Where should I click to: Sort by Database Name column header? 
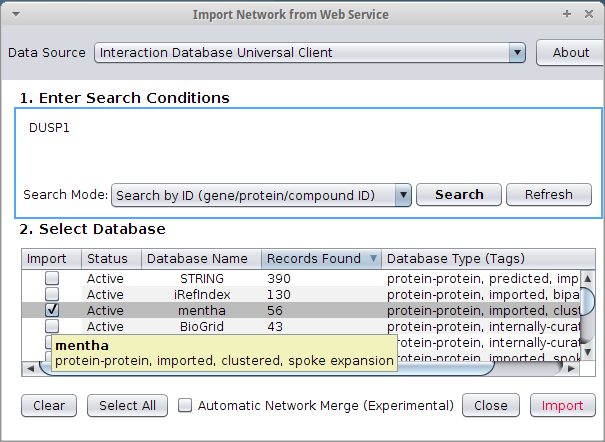click(x=201, y=259)
